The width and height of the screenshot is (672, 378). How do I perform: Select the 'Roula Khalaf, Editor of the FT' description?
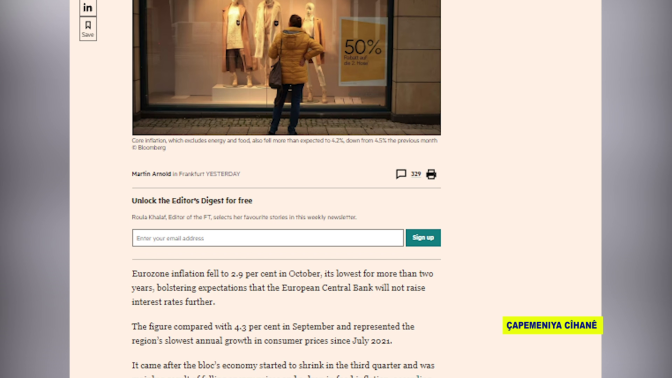[244, 217]
